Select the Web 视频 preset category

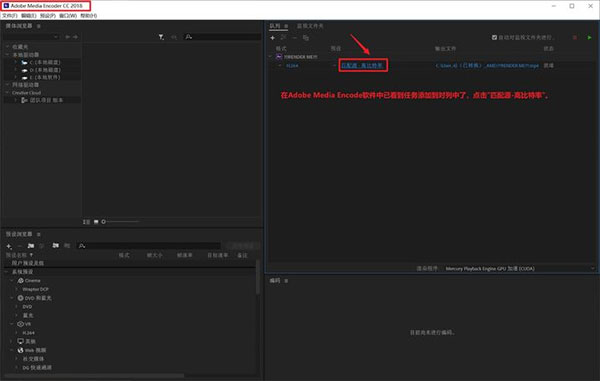[x=35, y=350]
